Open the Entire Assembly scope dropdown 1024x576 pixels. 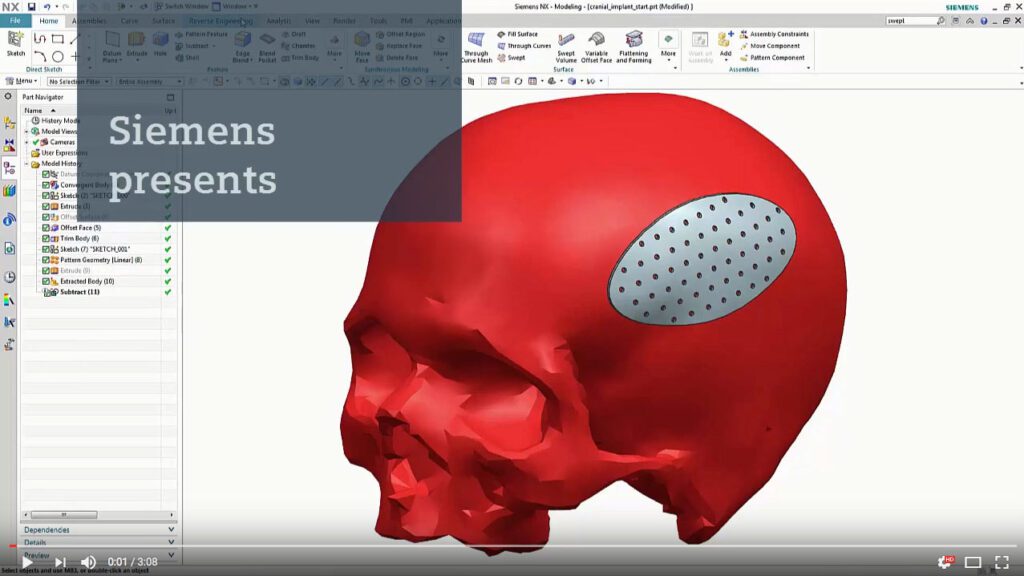pos(150,82)
